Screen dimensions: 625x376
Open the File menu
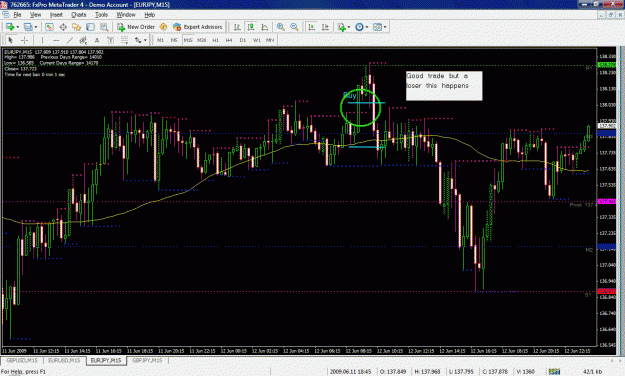point(17,15)
